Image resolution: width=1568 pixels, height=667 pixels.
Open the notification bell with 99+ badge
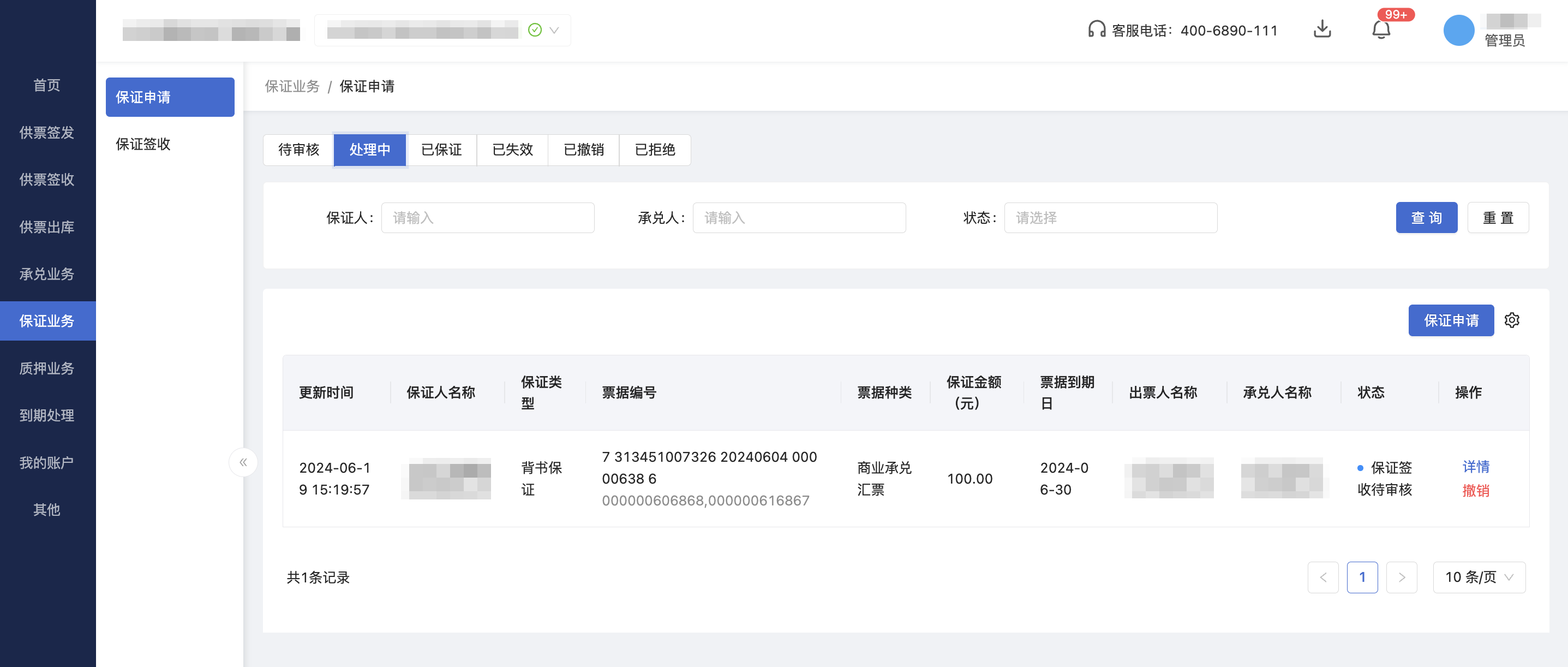(1382, 30)
